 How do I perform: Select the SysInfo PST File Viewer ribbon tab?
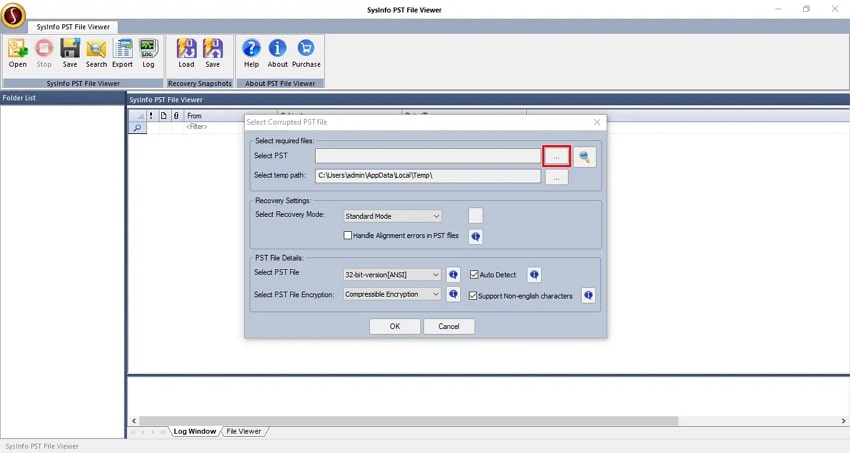(x=73, y=27)
